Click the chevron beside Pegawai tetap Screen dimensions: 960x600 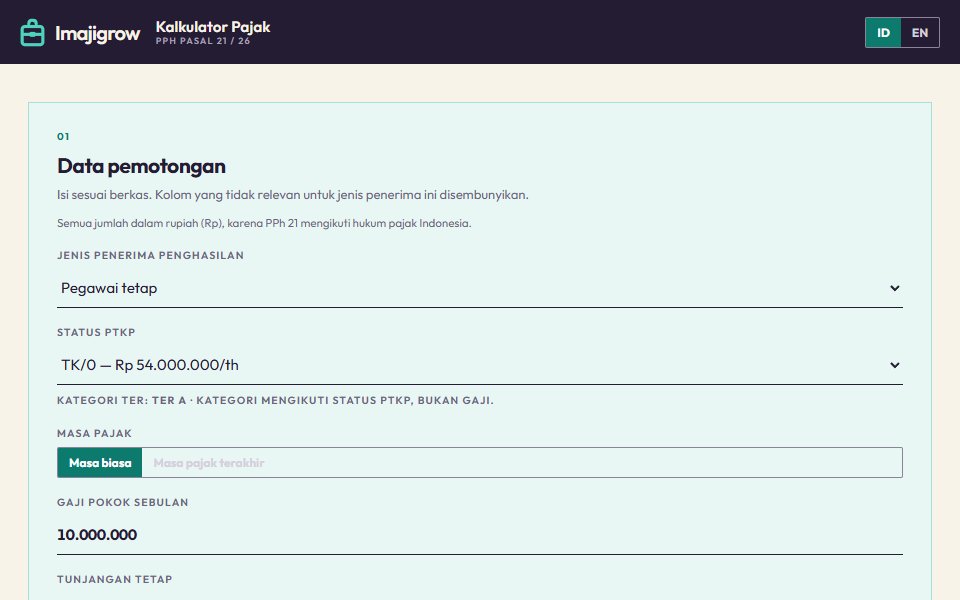tap(894, 288)
